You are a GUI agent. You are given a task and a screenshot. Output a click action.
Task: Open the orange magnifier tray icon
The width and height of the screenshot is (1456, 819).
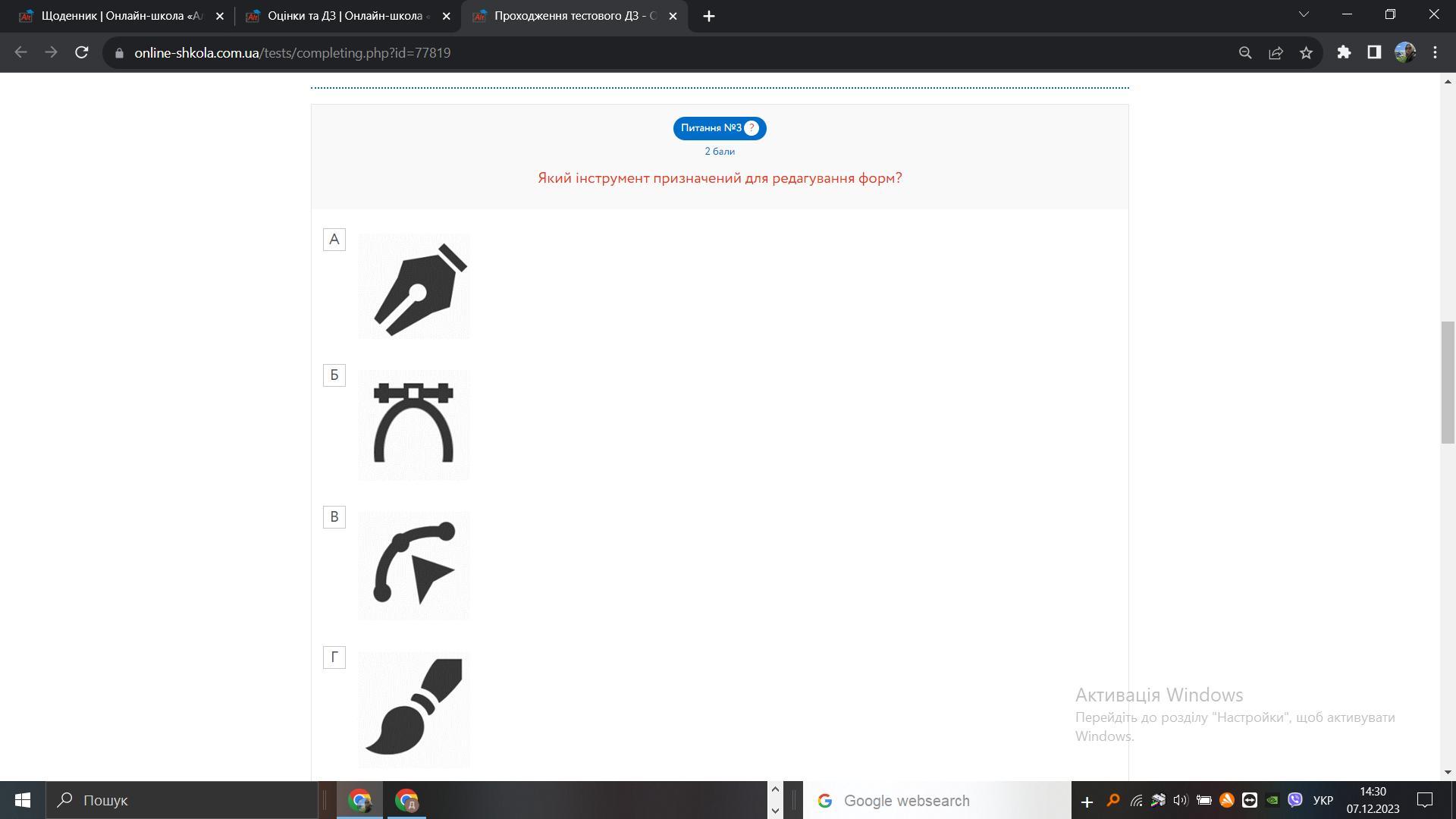[1113, 800]
